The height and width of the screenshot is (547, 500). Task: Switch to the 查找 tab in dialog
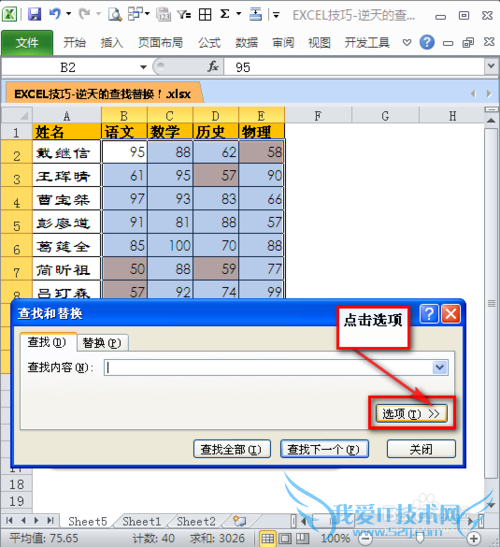click(x=47, y=342)
